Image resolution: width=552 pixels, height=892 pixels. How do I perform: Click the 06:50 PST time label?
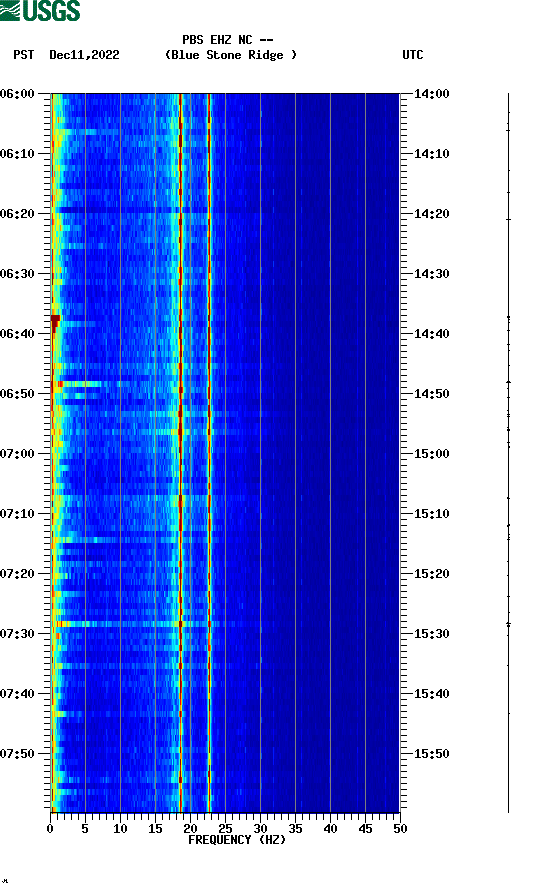[x=17, y=394]
